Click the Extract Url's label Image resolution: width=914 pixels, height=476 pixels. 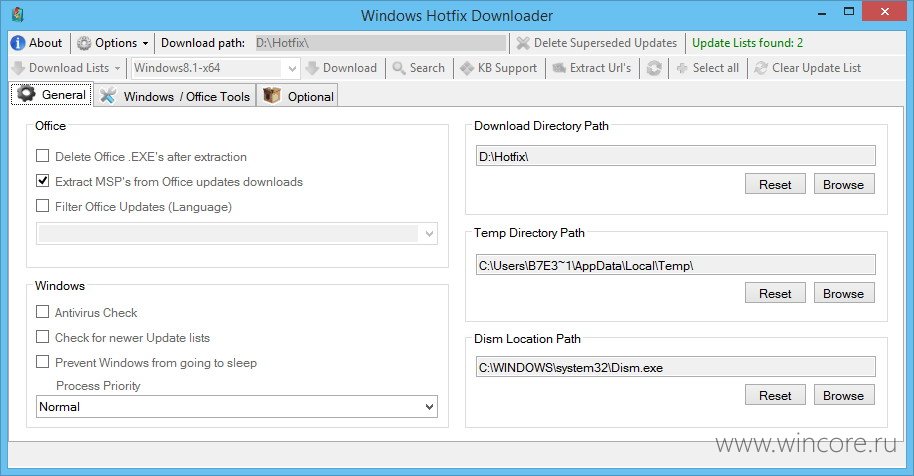[600, 68]
